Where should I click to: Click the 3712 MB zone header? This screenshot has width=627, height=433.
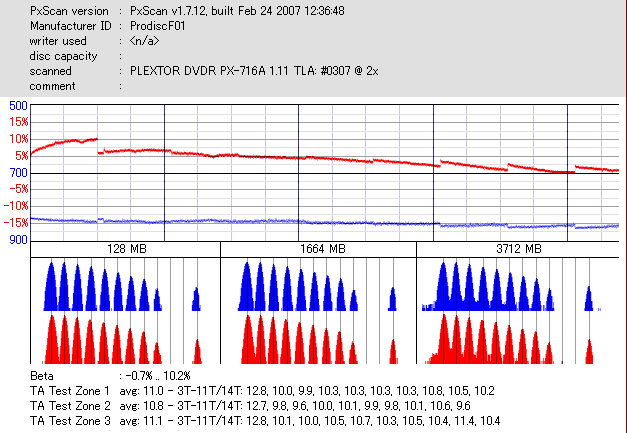pos(518,249)
